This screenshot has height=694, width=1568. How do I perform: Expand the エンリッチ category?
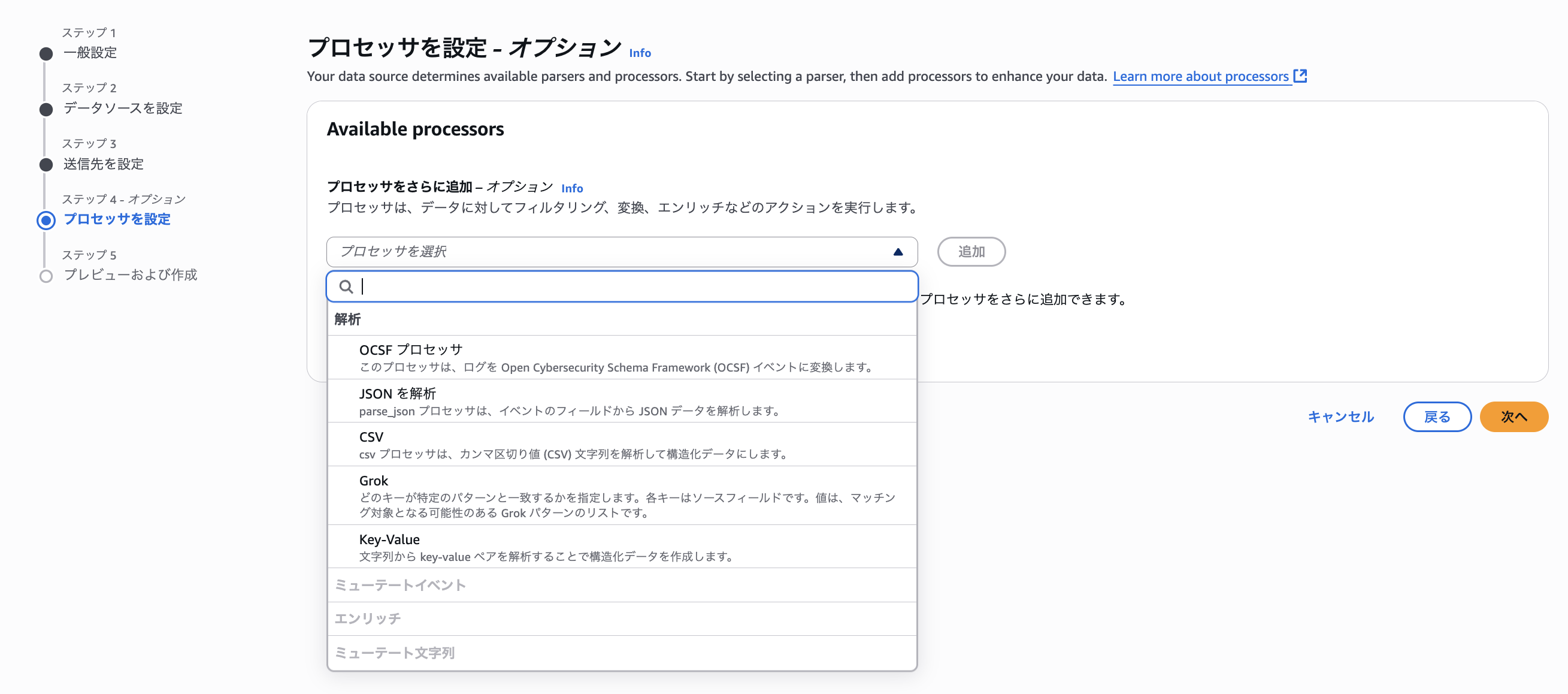(x=368, y=618)
